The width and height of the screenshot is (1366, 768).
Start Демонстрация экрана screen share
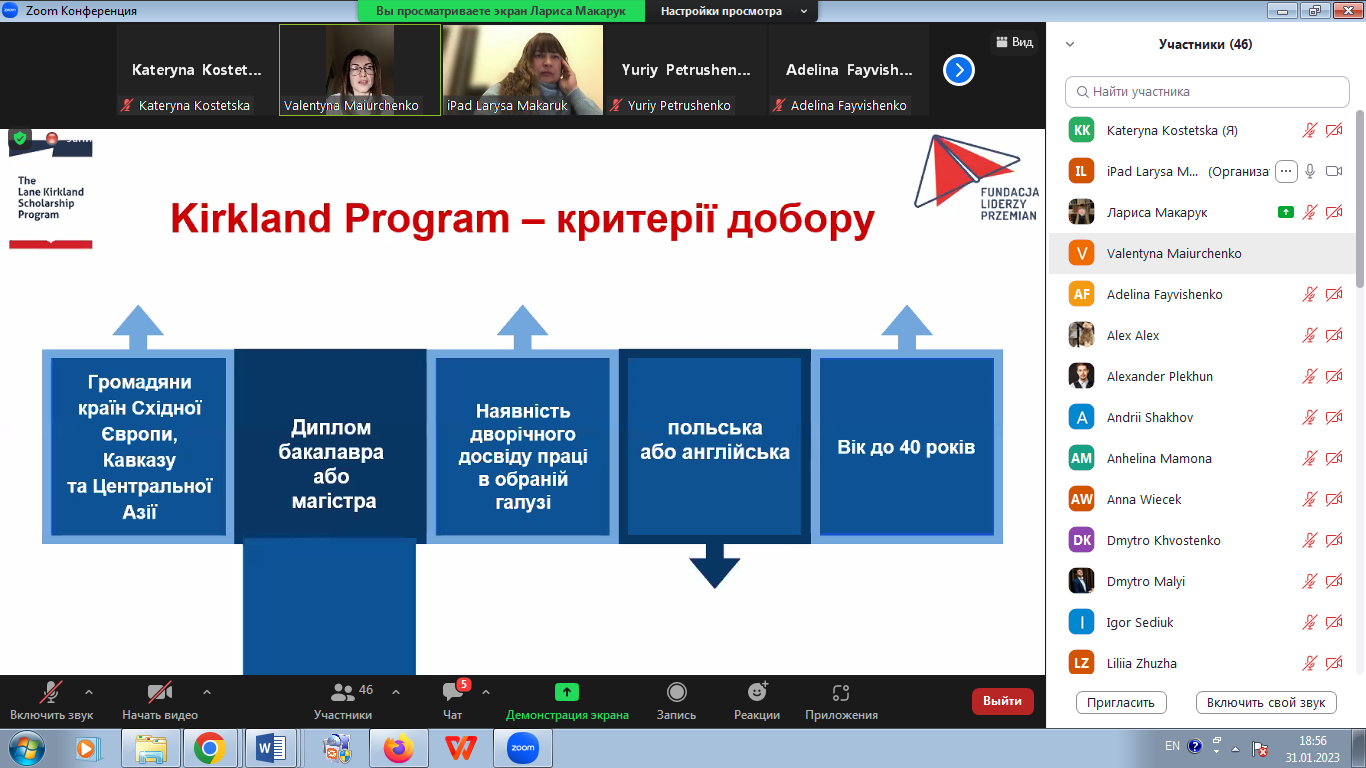(x=567, y=700)
